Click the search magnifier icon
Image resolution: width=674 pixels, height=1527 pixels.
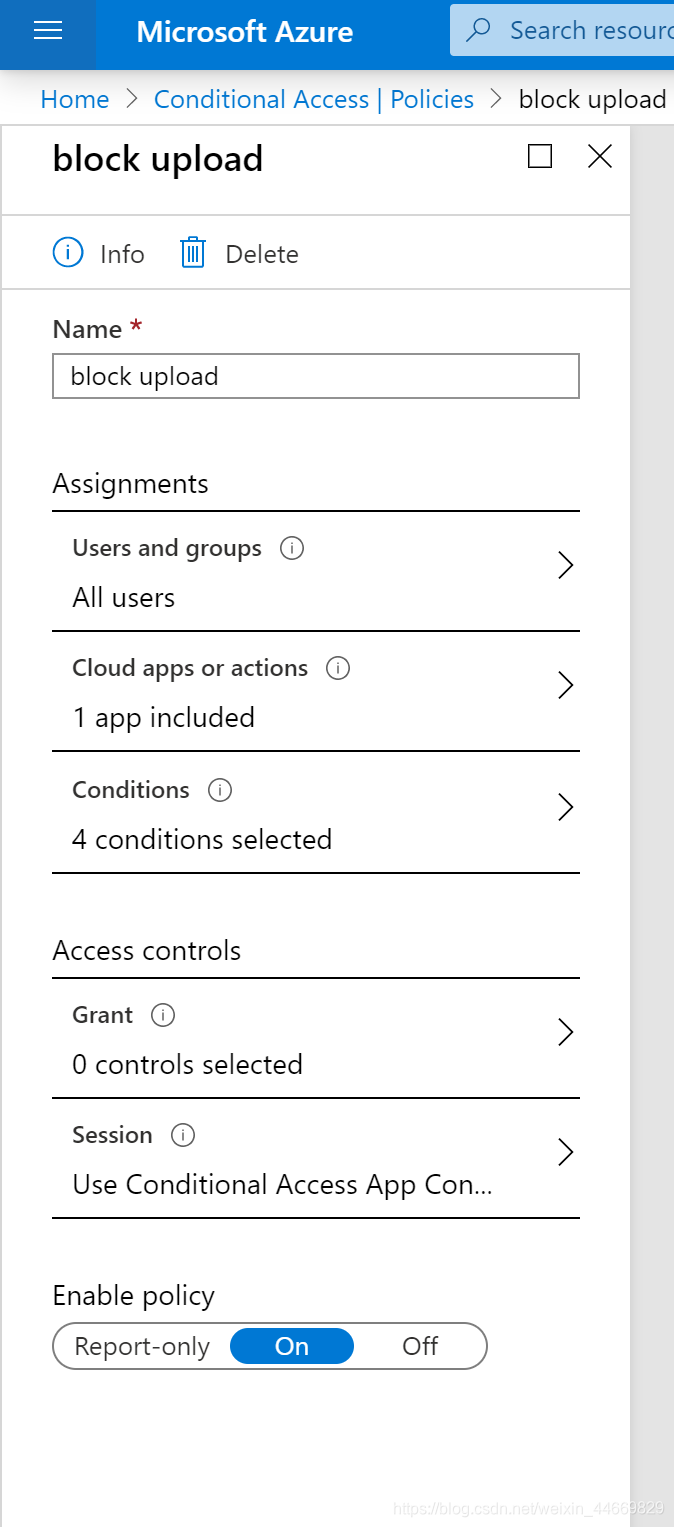[x=479, y=31]
